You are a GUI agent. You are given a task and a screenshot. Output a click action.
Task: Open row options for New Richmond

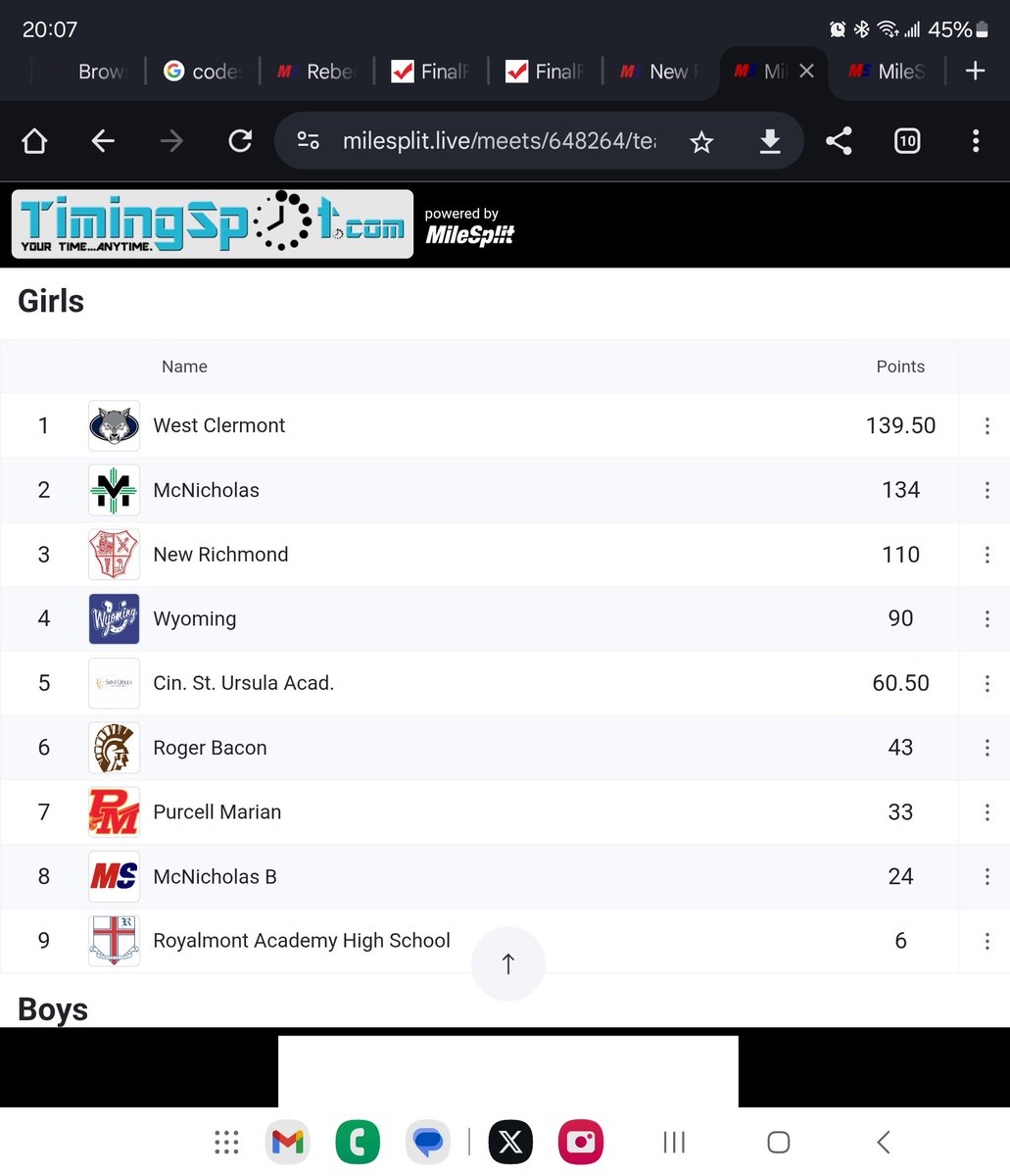click(986, 555)
